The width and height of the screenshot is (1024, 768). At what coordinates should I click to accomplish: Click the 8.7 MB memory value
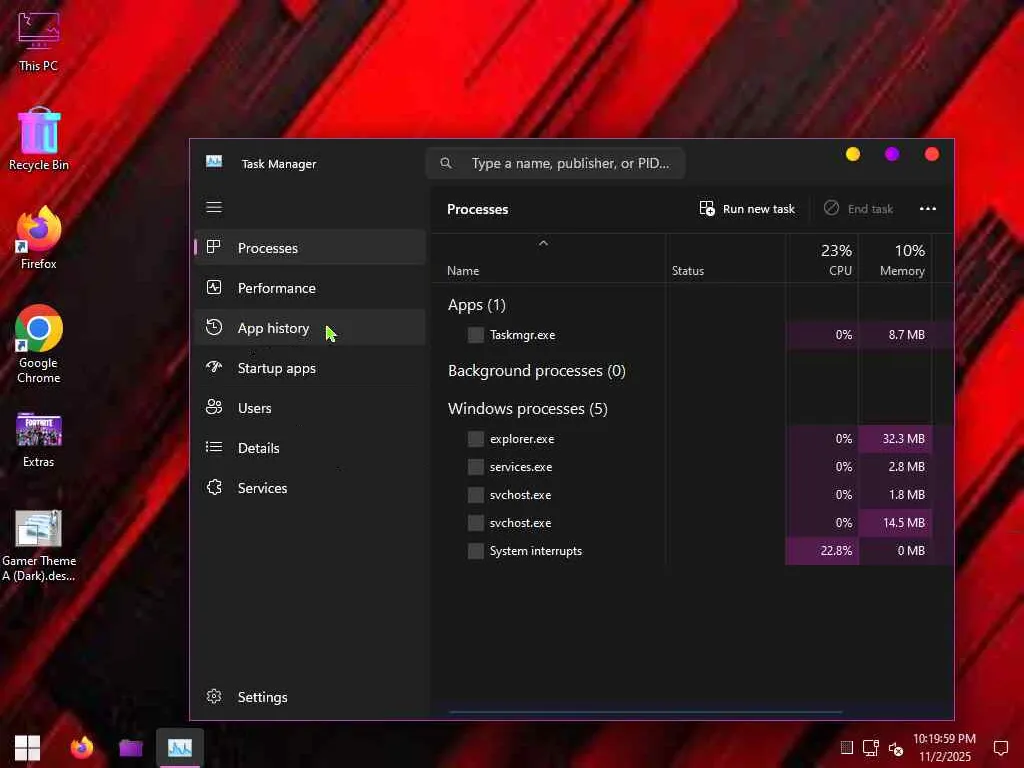coord(906,334)
